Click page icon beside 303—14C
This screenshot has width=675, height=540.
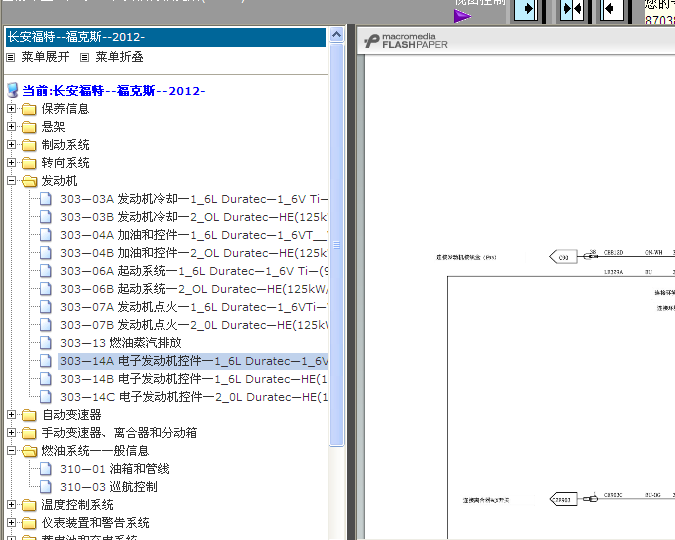tap(46, 397)
